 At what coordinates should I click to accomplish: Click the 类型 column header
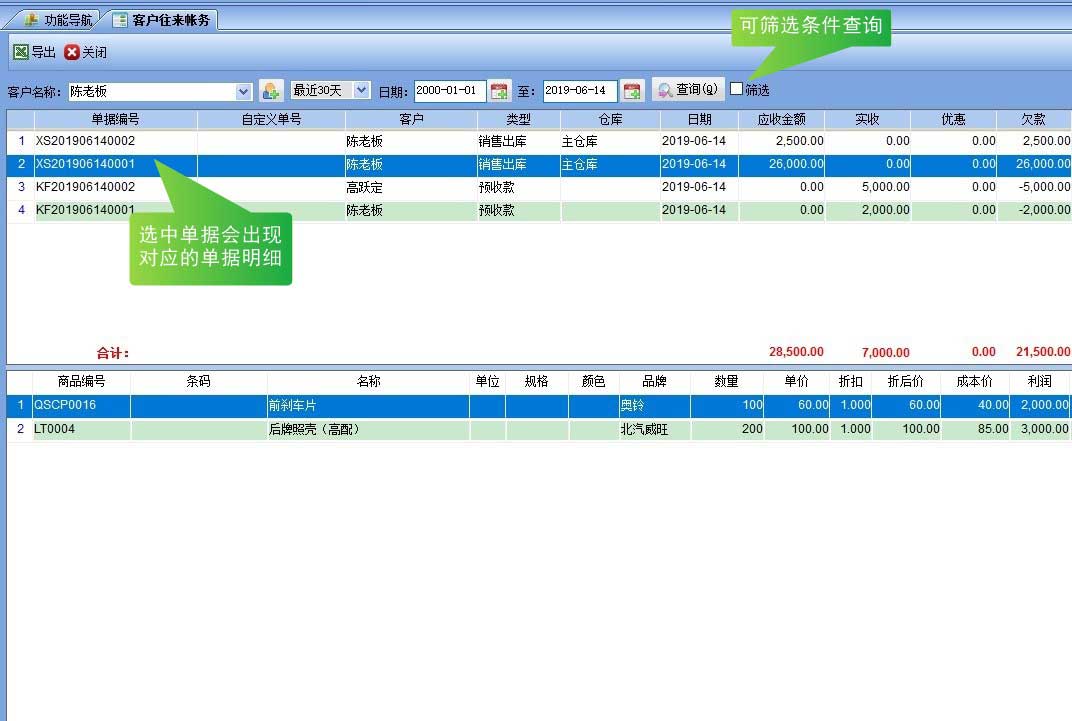click(518, 119)
